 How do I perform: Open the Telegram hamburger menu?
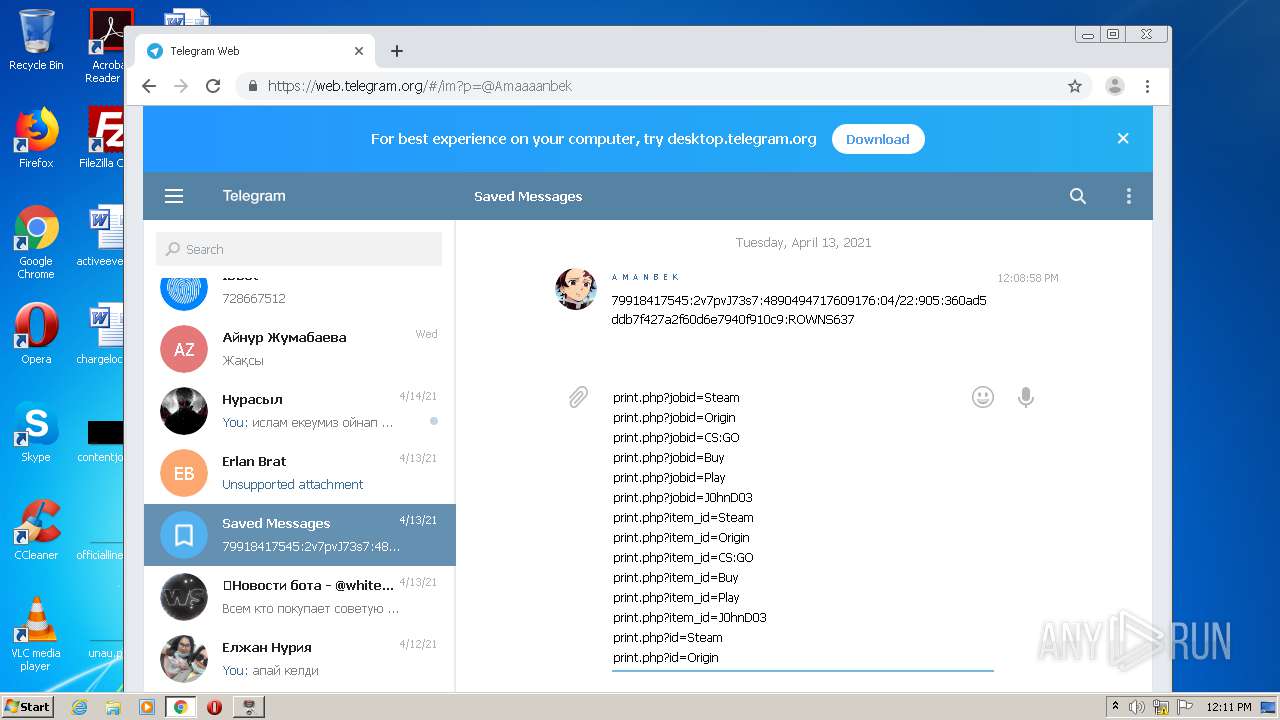point(174,197)
